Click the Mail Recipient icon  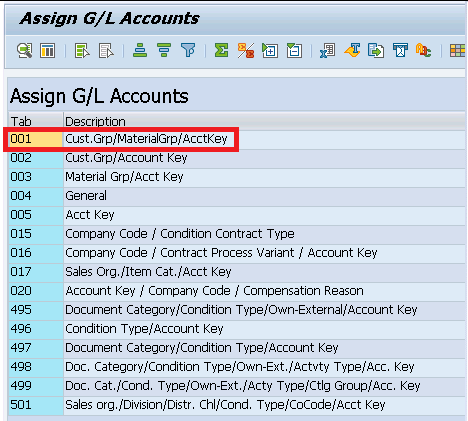tap(400, 51)
